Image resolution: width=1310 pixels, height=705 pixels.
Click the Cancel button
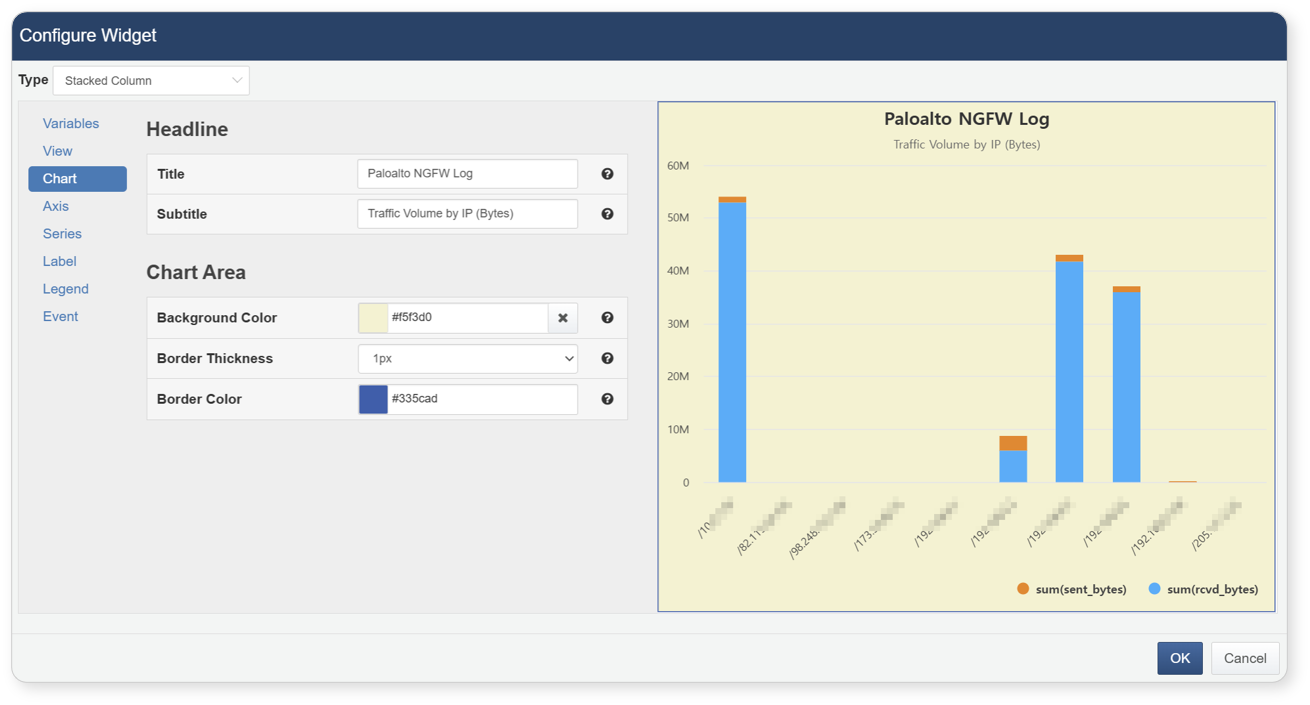click(1245, 658)
